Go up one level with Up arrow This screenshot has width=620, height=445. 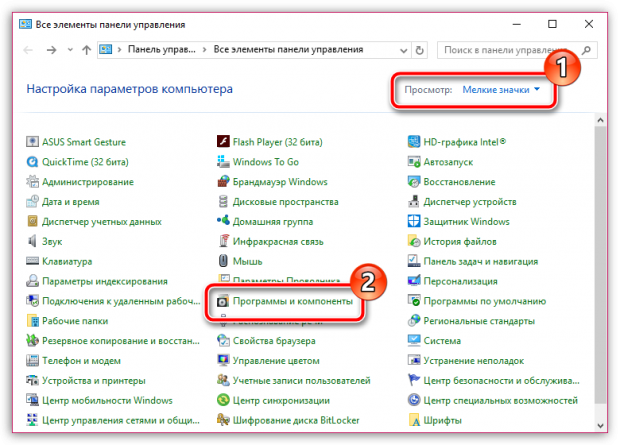point(86,50)
